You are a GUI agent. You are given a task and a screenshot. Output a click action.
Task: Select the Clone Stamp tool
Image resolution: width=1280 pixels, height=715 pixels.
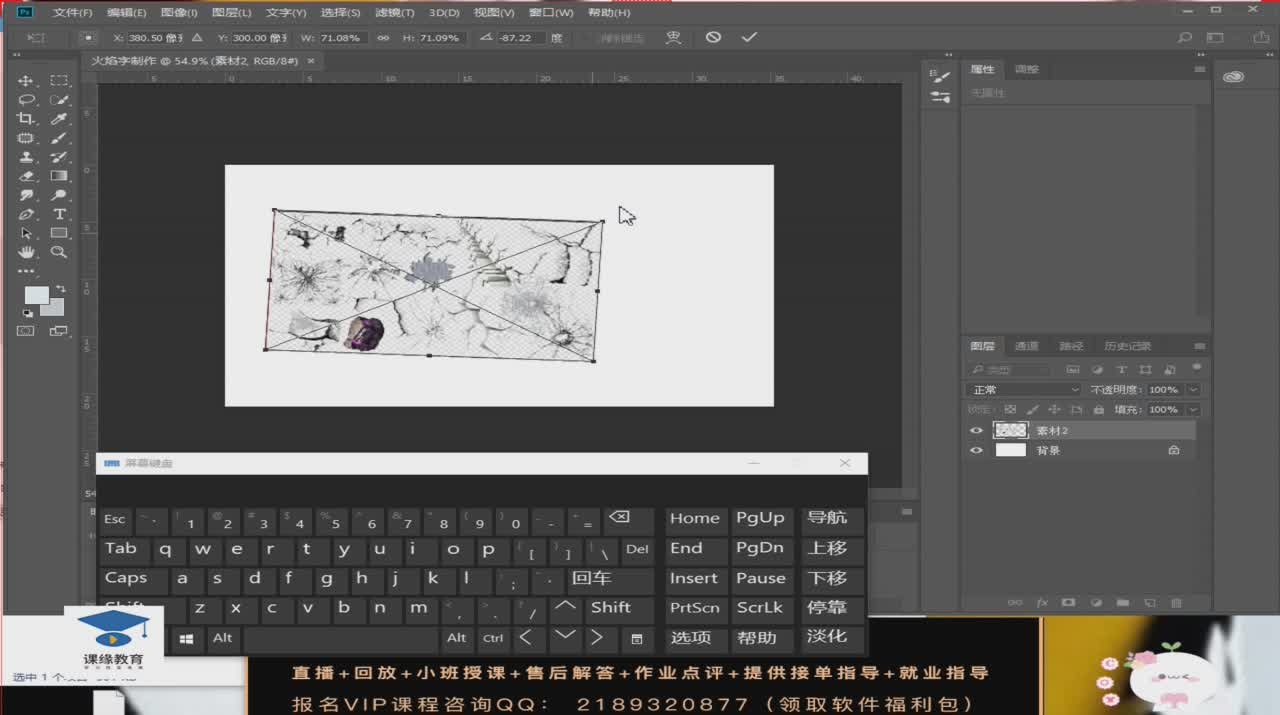coord(26,157)
